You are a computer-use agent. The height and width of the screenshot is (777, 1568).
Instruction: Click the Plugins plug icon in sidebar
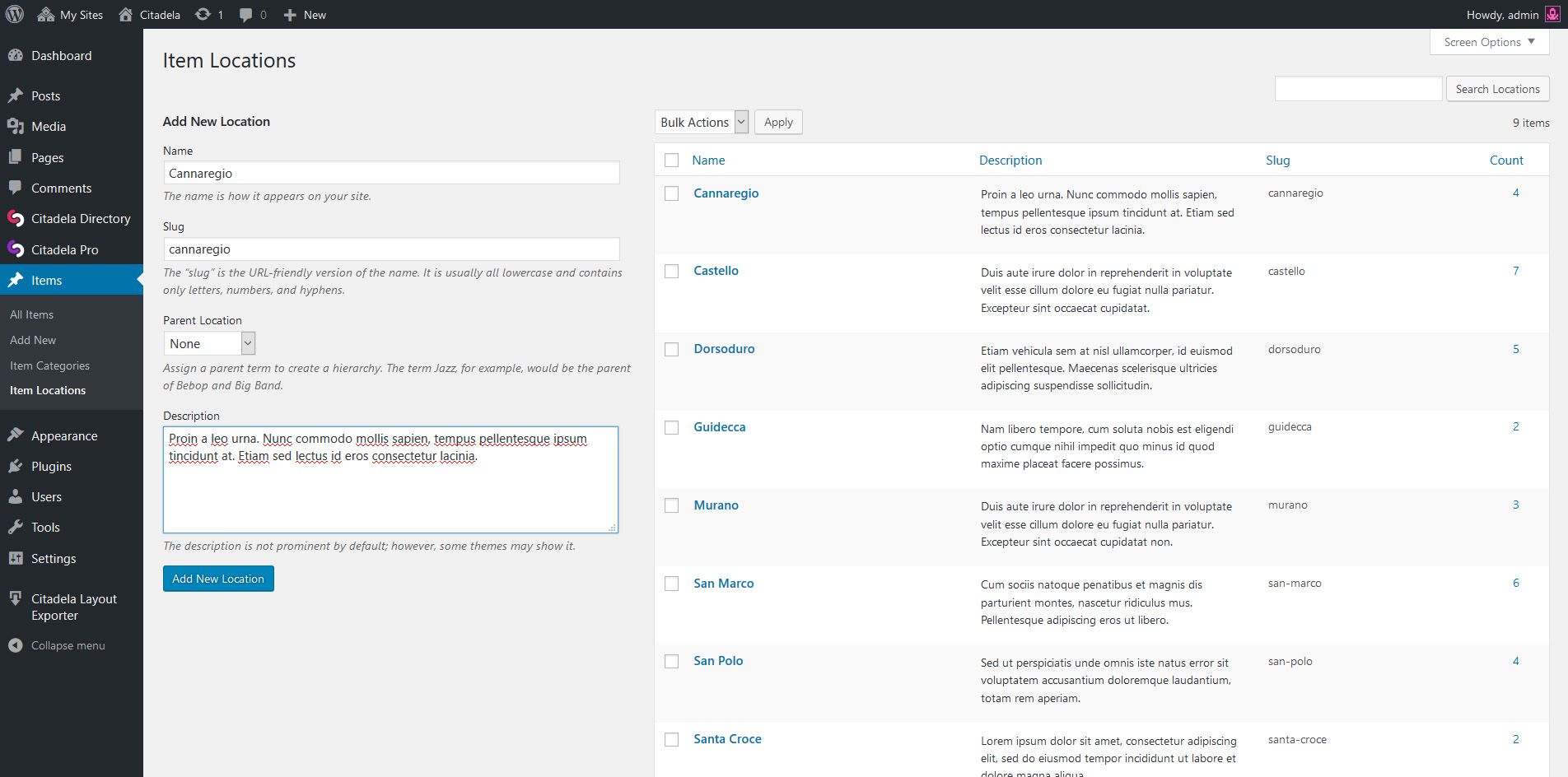pos(16,467)
